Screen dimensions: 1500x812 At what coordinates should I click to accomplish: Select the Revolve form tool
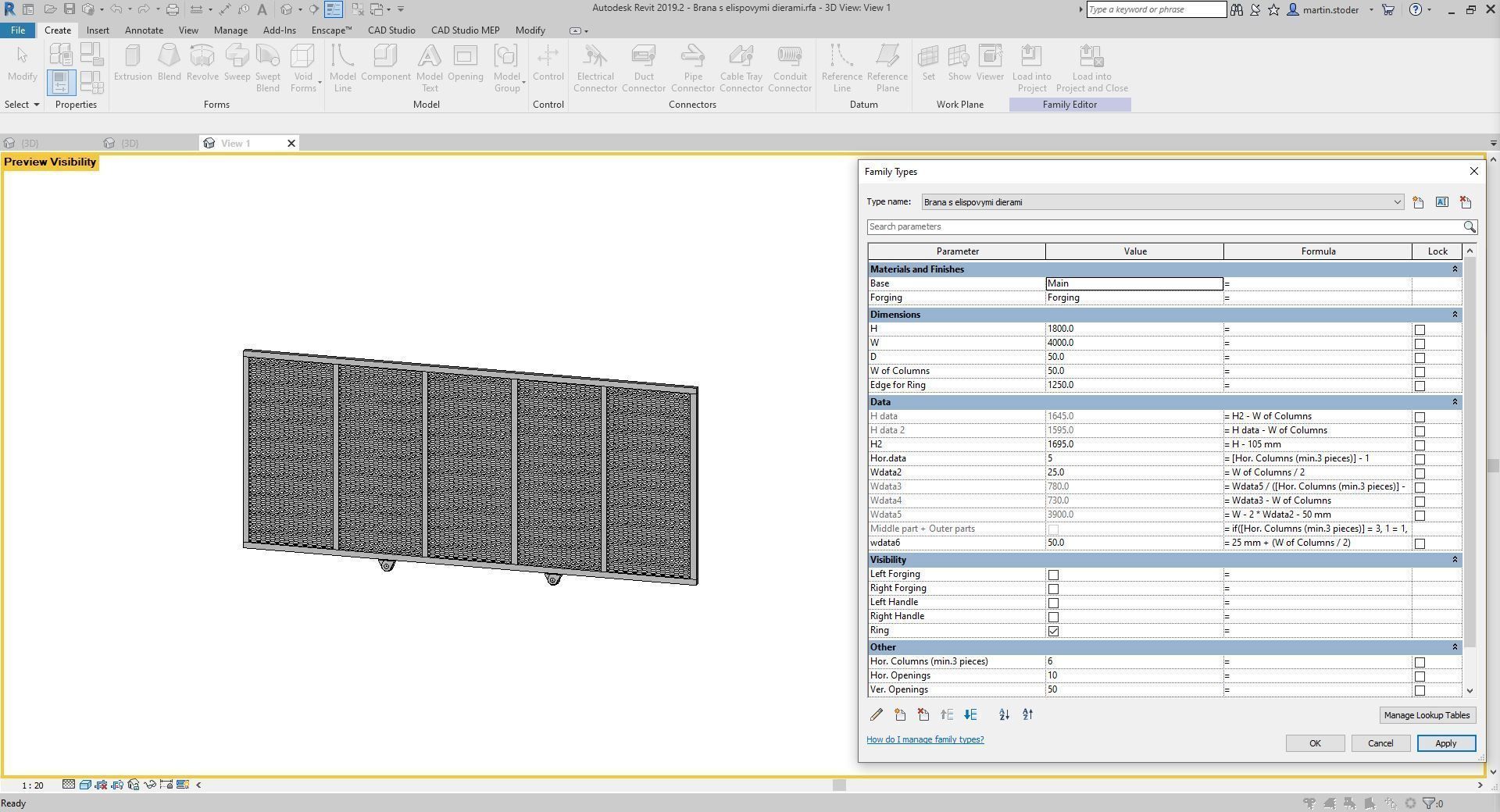(202, 63)
